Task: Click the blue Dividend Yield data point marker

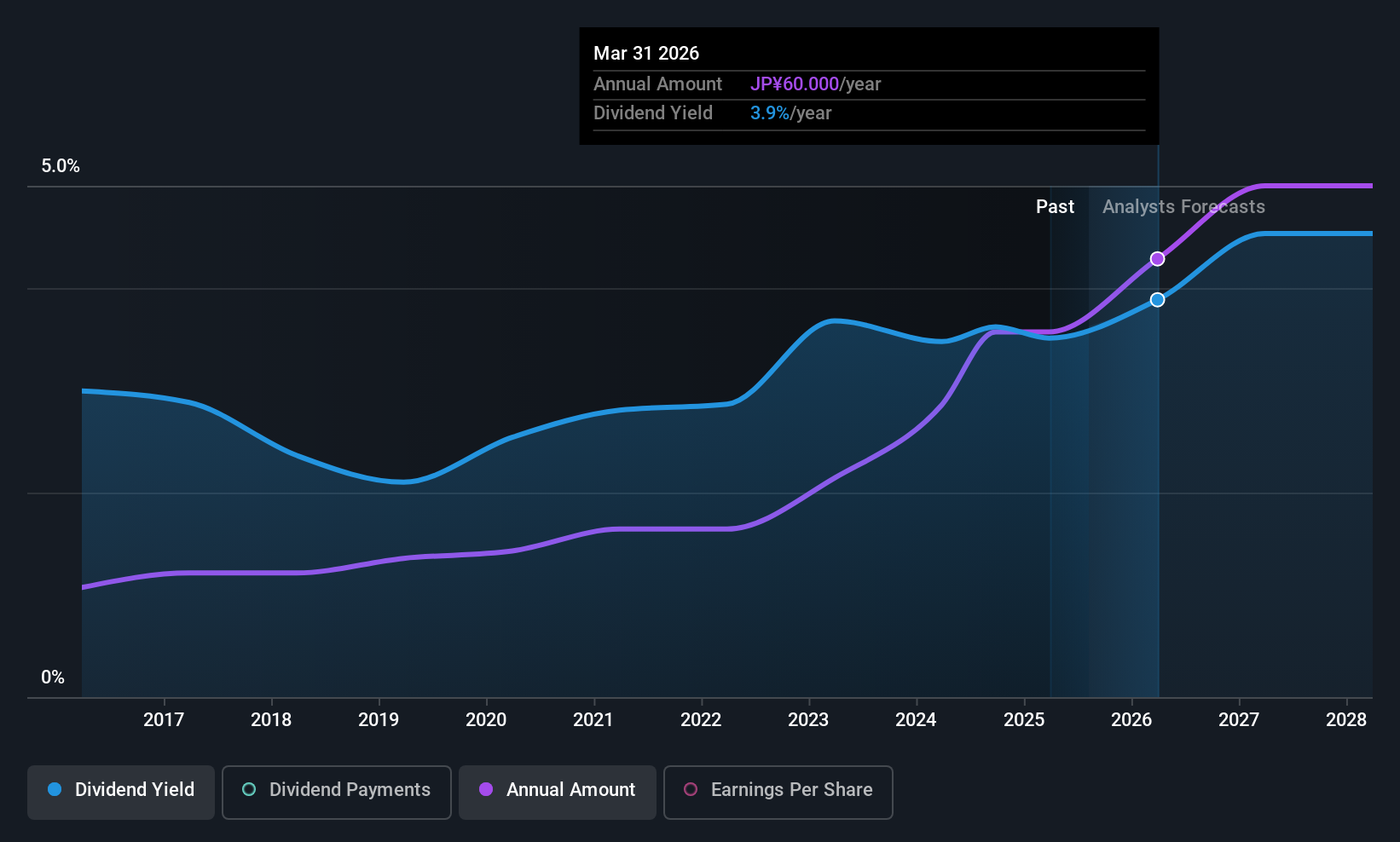Action: (1157, 300)
